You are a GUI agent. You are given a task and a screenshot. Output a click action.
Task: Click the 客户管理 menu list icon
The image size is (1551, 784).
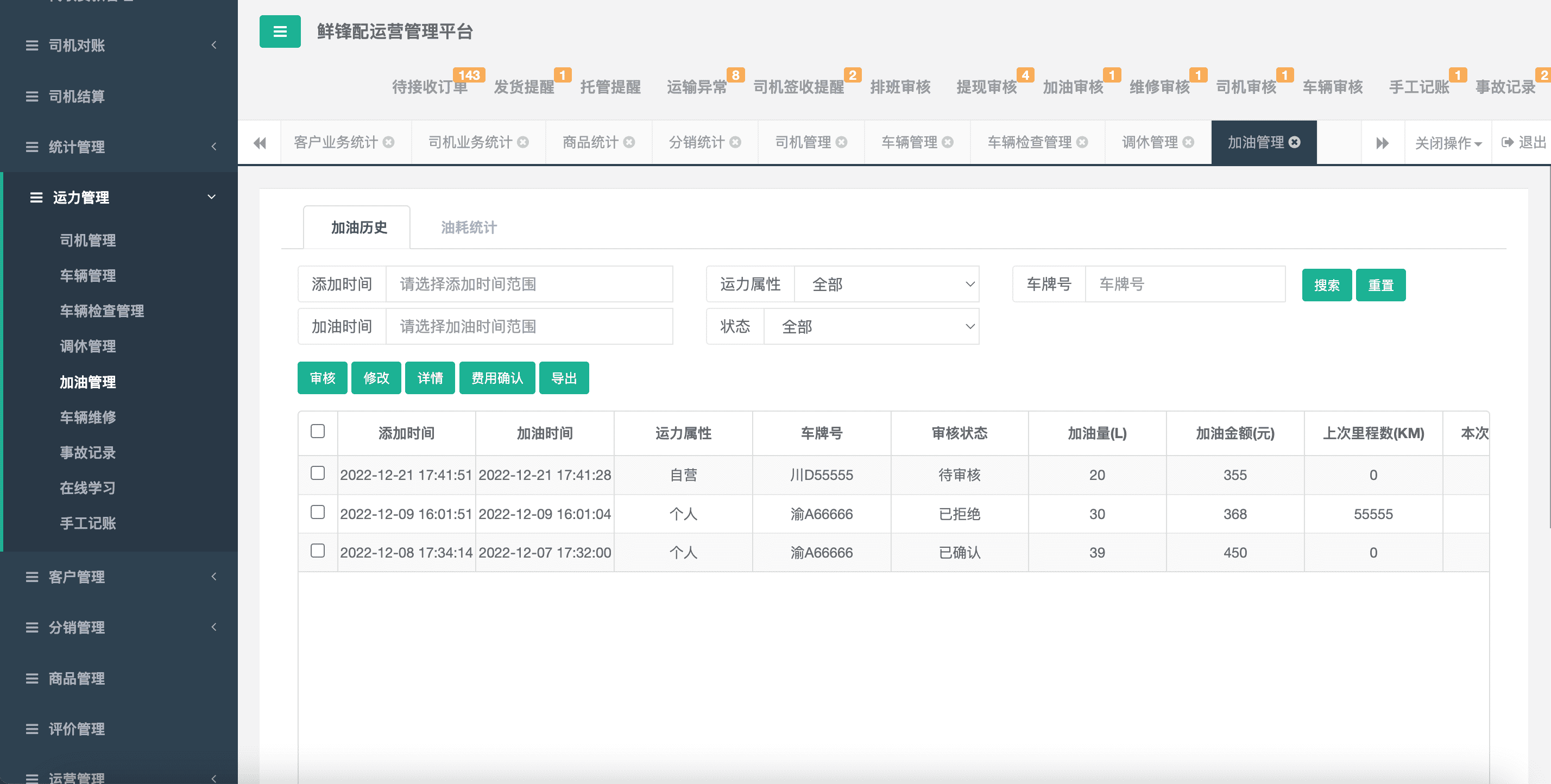pyautogui.click(x=32, y=577)
